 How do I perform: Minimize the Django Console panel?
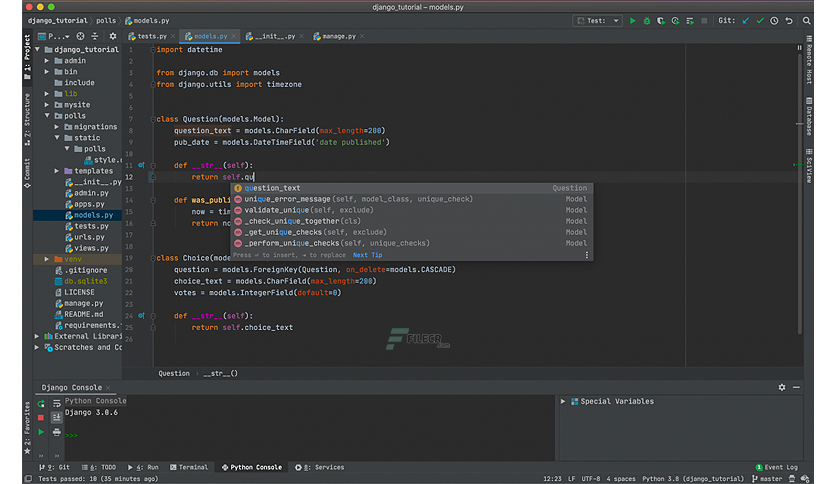pos(796,388)
